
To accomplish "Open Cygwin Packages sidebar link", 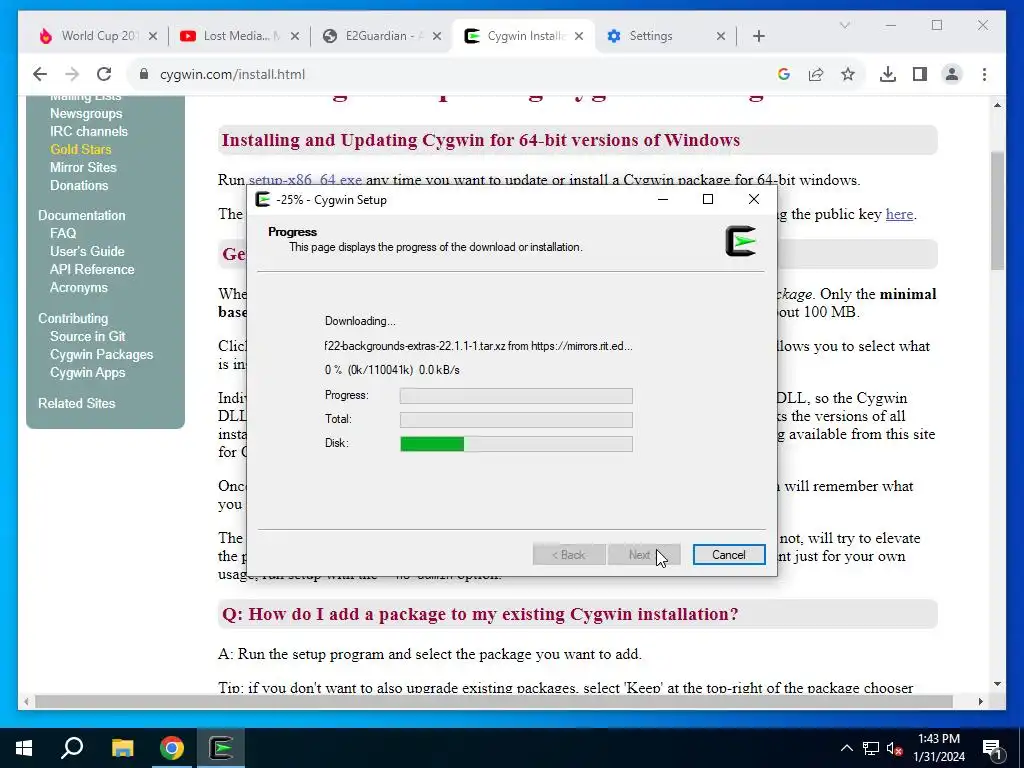I will [101, 355].
